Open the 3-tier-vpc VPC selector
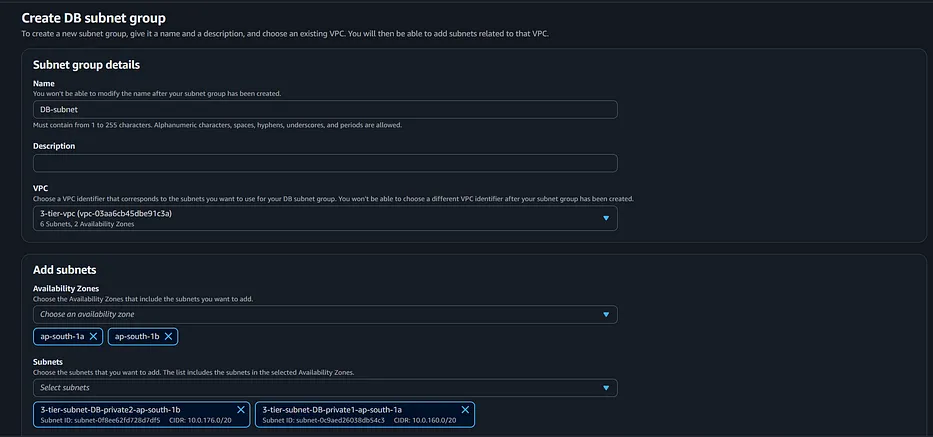Screen dimensions: 933x437 [x=325, y=218]
